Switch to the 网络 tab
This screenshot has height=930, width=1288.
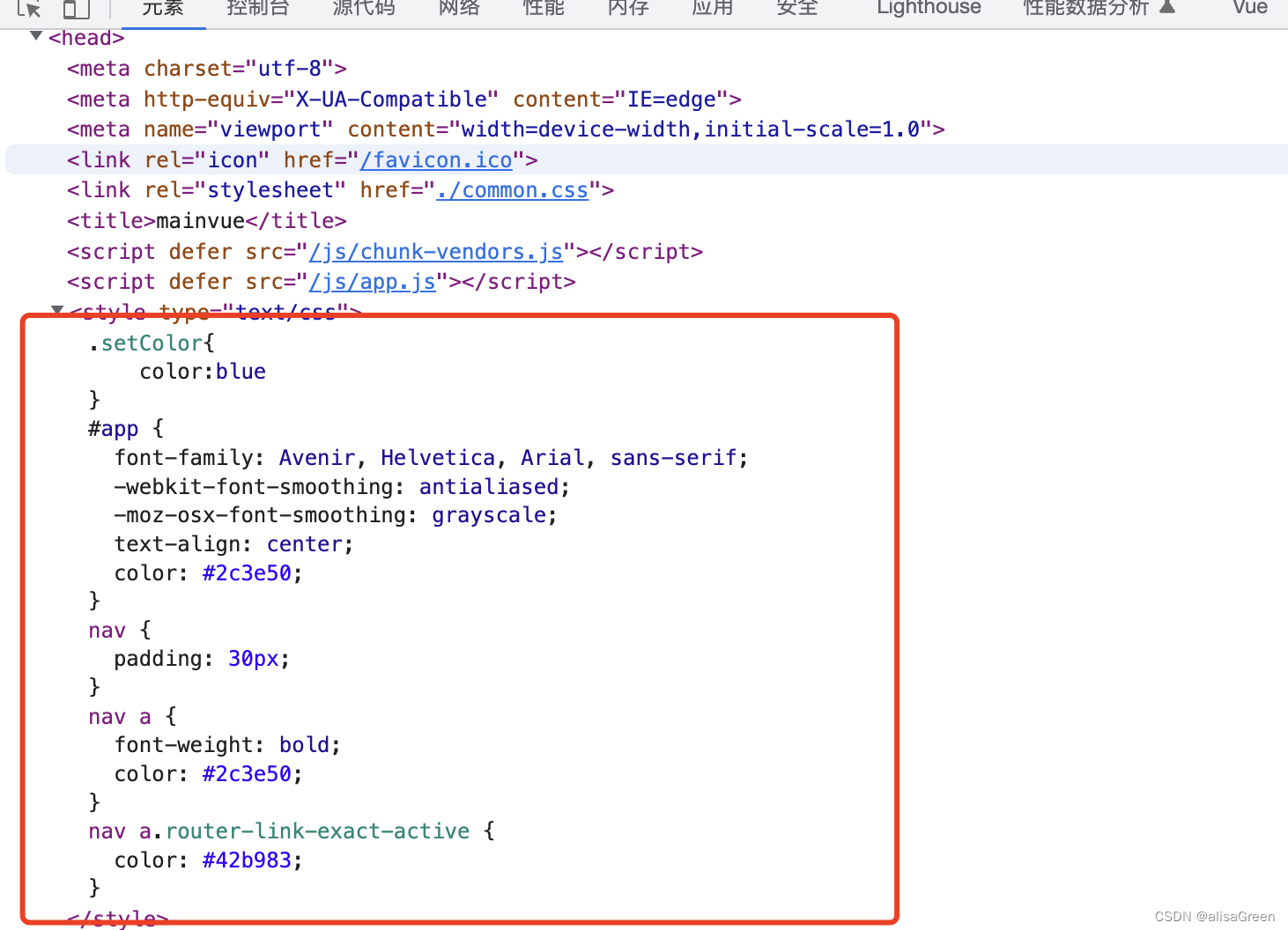(x=459, y=8)
